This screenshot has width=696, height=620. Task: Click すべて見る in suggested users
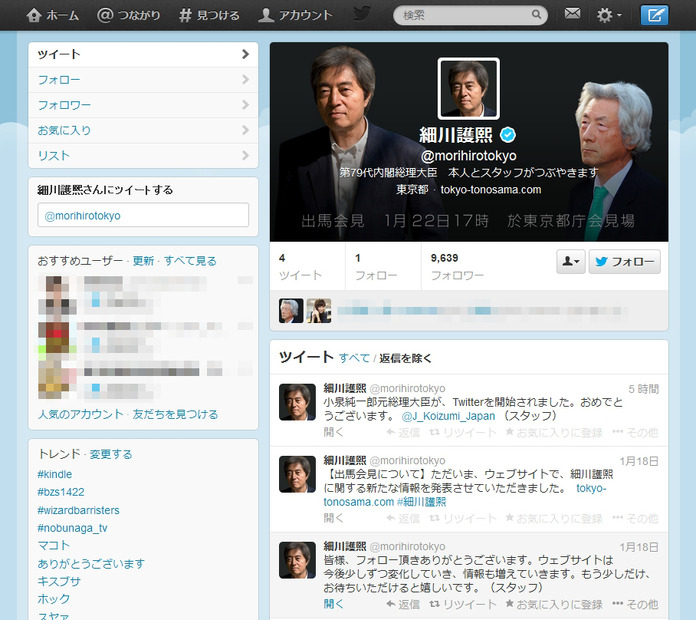(x=190, y=261)
